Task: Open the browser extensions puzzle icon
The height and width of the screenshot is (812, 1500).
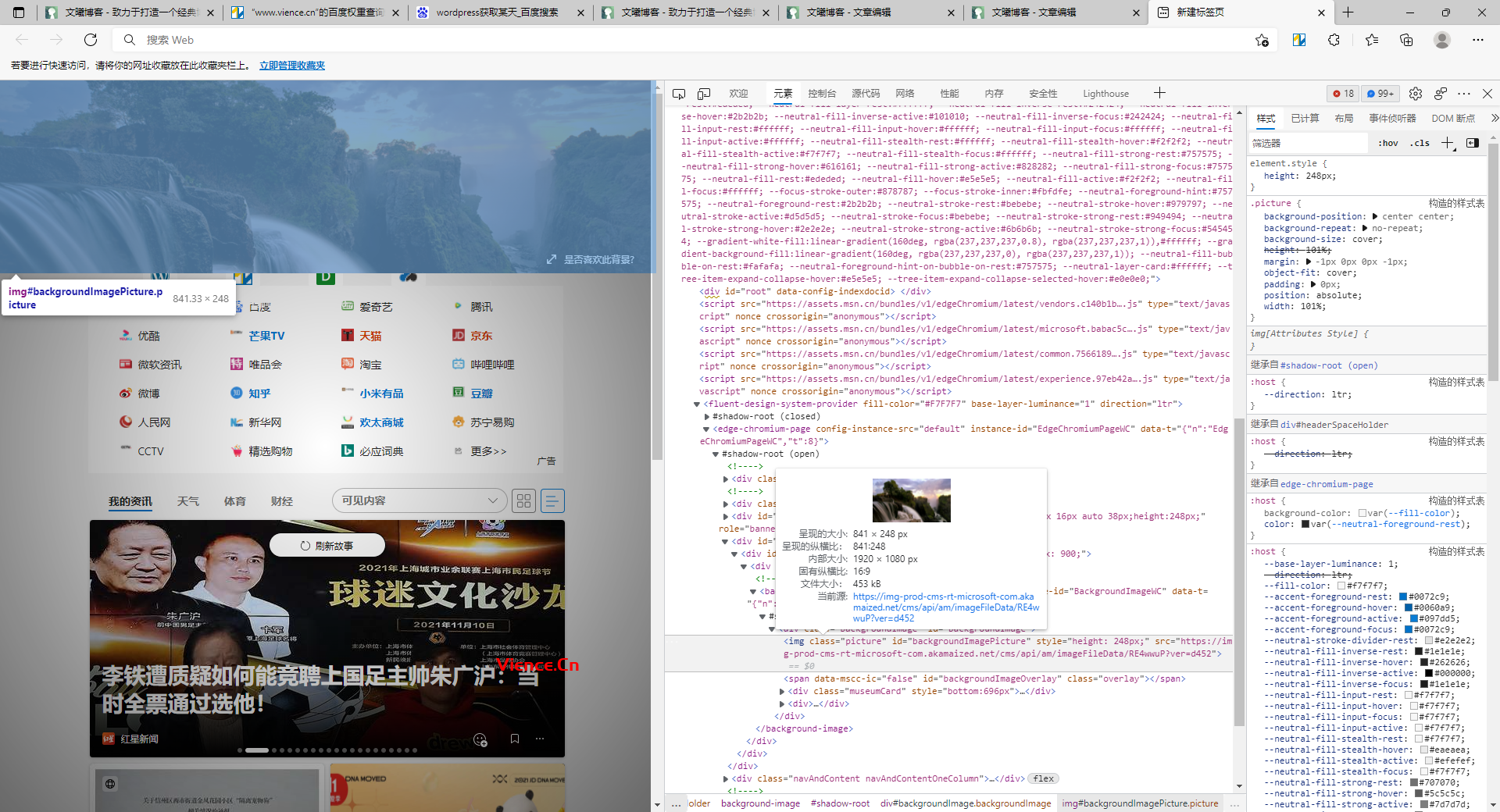Action: pos(1334,40)
